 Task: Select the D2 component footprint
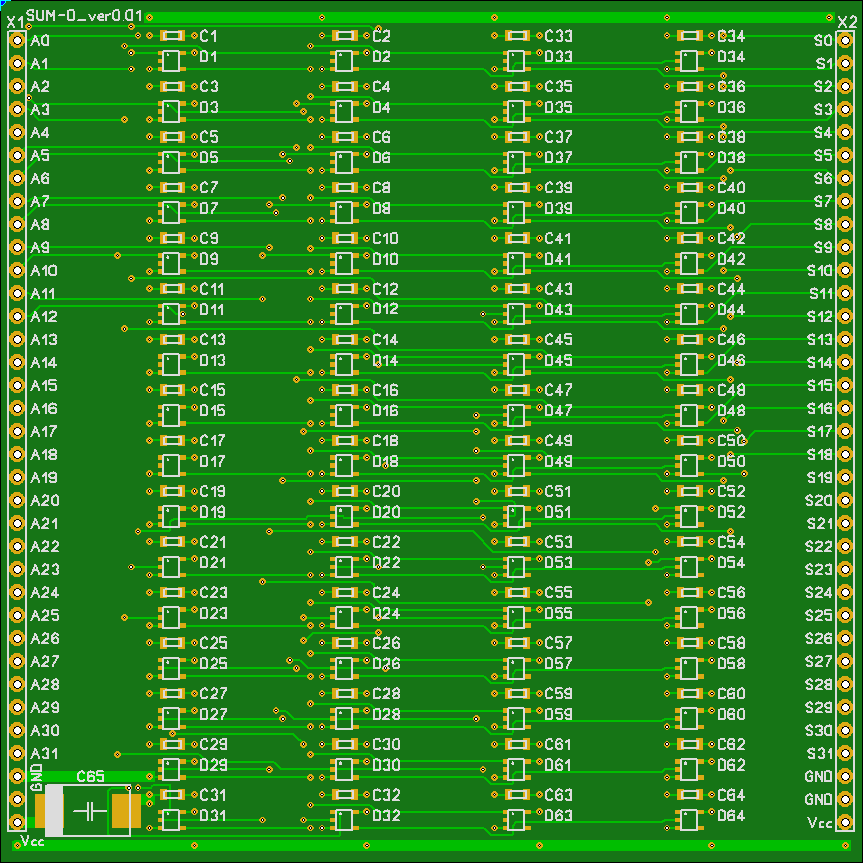click(344, 61)
